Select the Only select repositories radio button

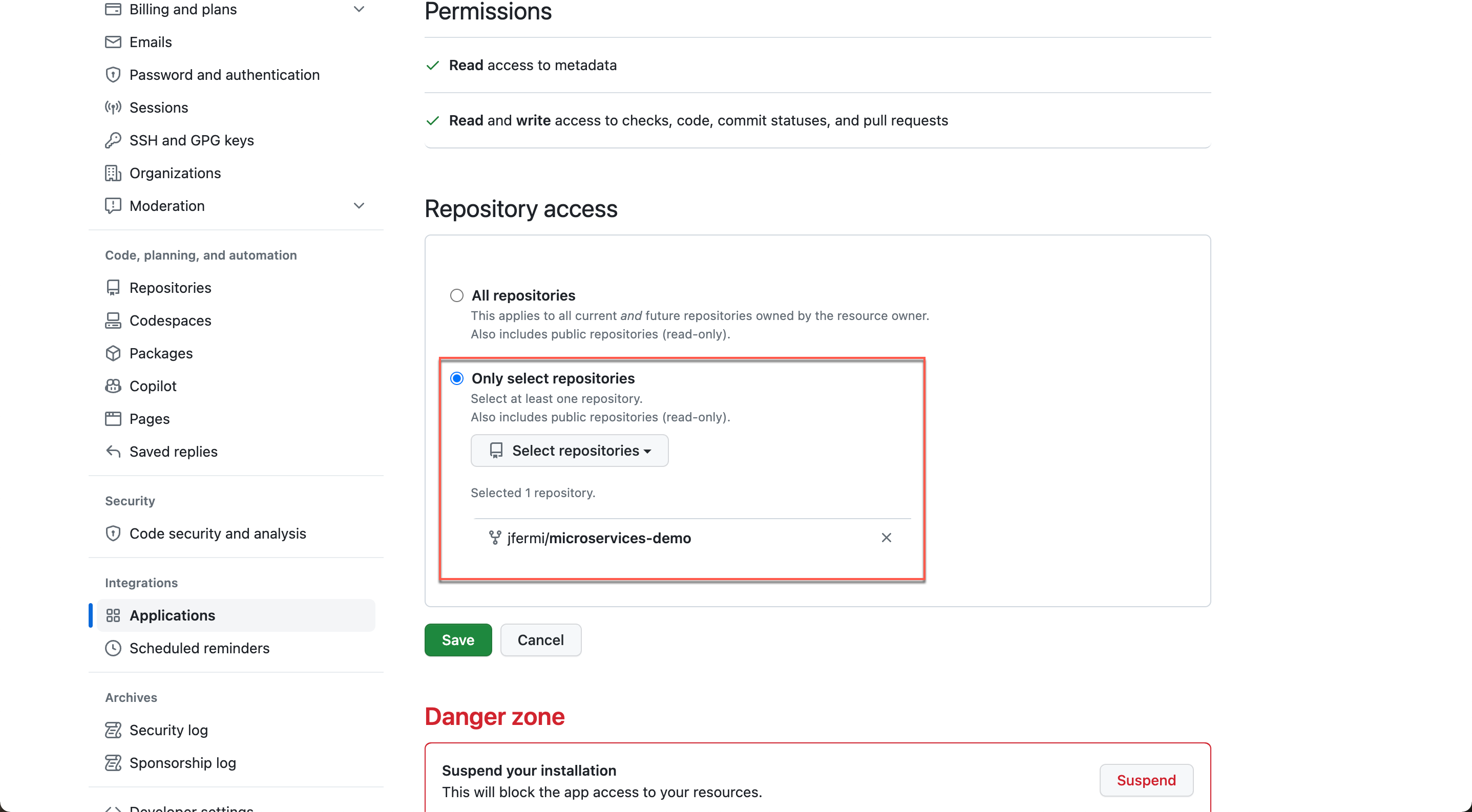455,378
